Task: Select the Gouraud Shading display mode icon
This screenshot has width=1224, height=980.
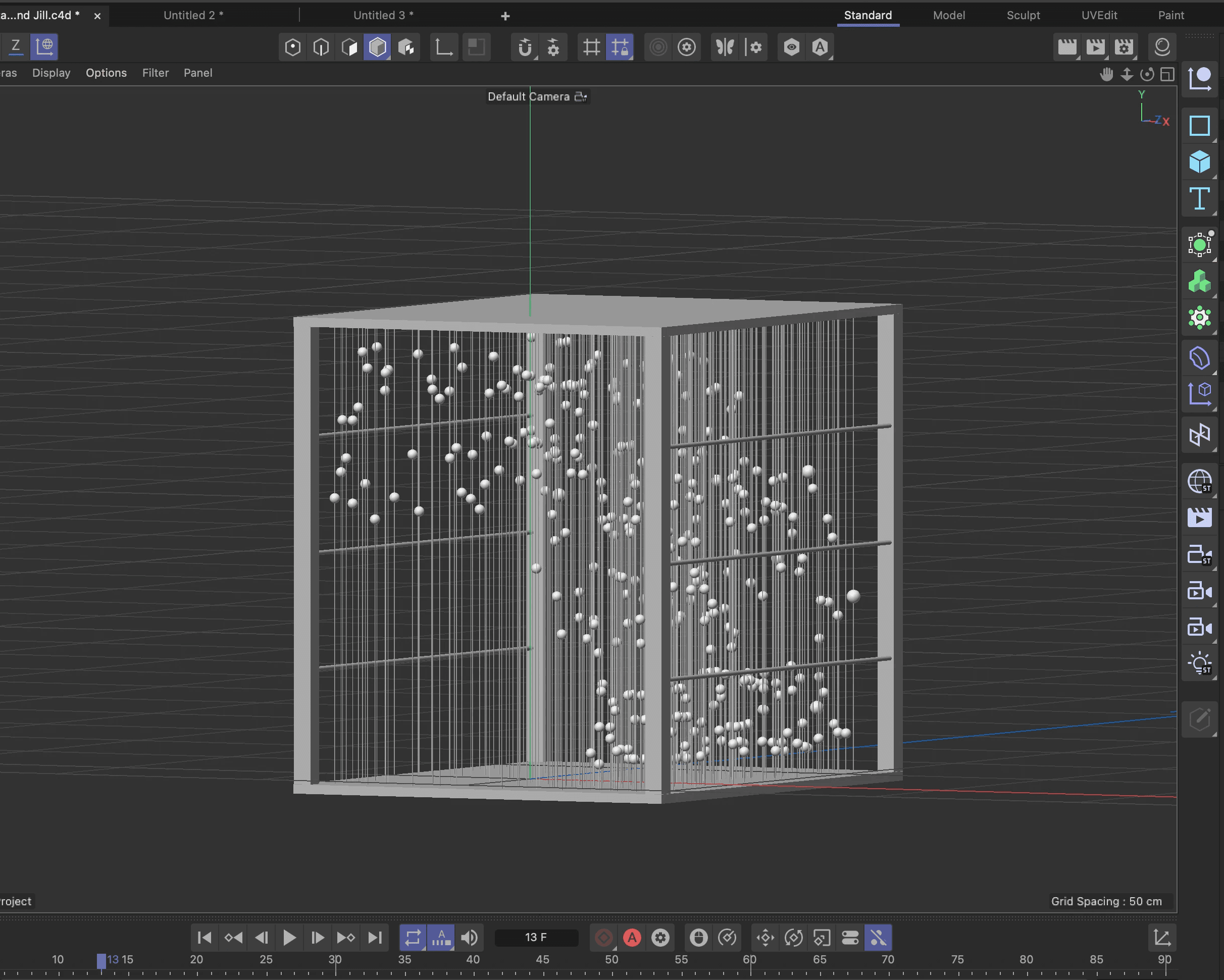Action: point(378,47)
